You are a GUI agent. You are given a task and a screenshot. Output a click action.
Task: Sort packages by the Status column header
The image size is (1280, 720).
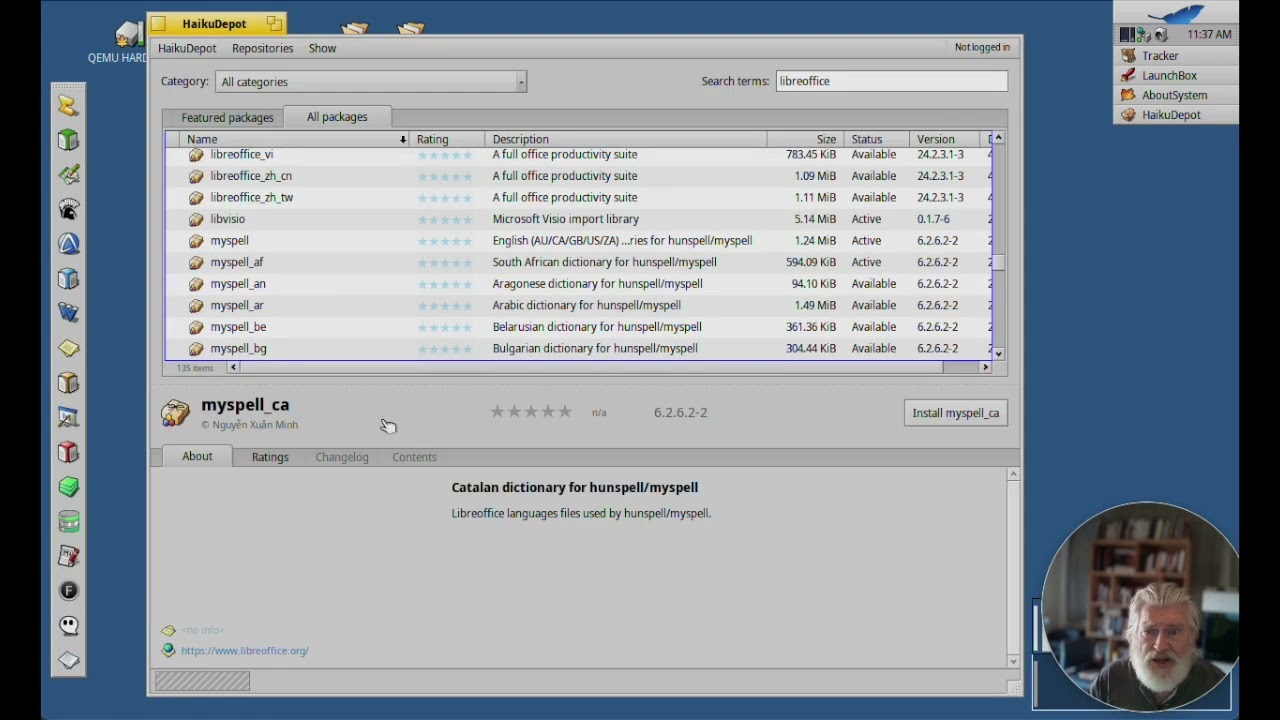coord(876,139)
